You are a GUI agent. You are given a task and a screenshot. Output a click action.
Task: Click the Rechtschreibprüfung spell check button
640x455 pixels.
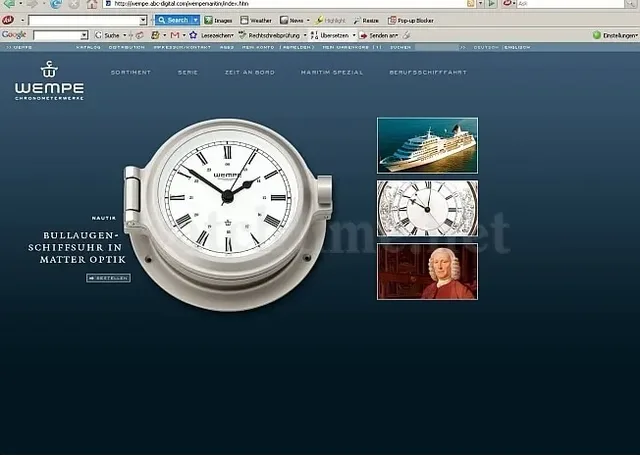269,36
